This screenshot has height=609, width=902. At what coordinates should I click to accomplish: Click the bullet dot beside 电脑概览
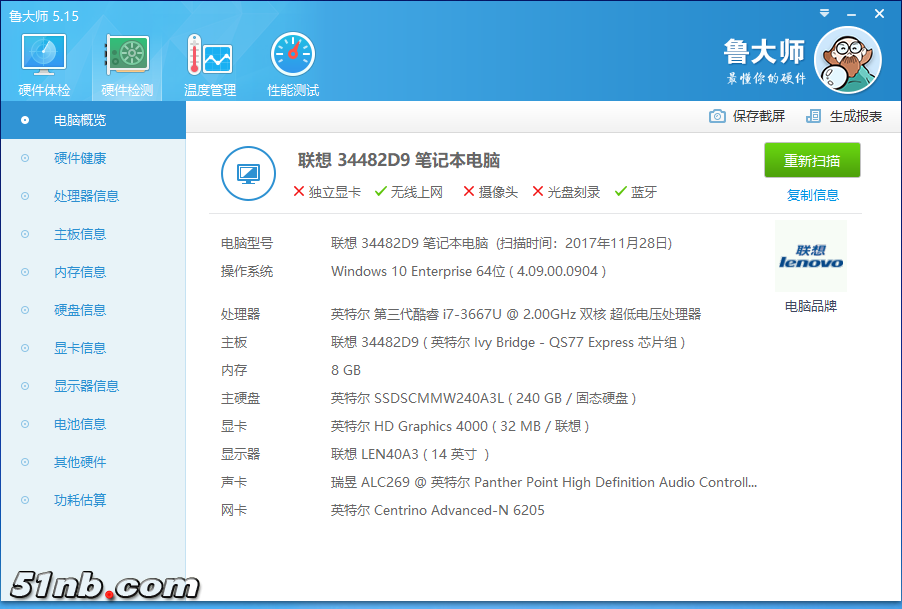coord(24,120)
